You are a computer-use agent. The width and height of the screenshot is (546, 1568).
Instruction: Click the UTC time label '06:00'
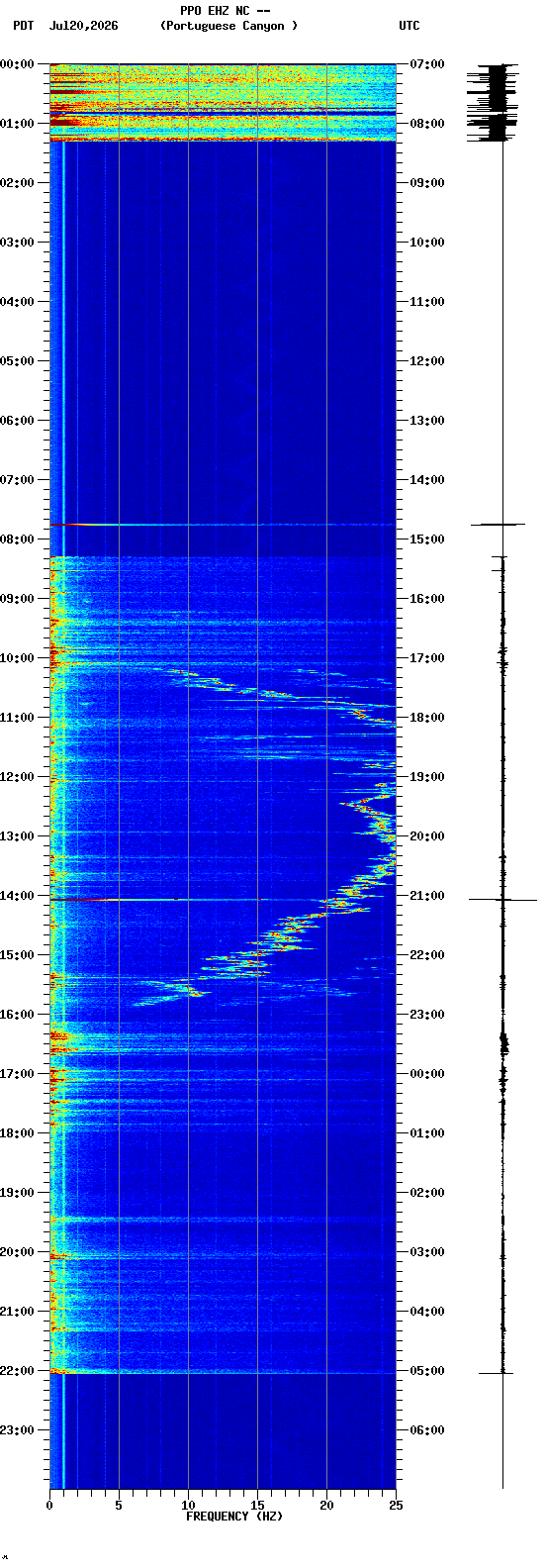[x=427, y=1429]
